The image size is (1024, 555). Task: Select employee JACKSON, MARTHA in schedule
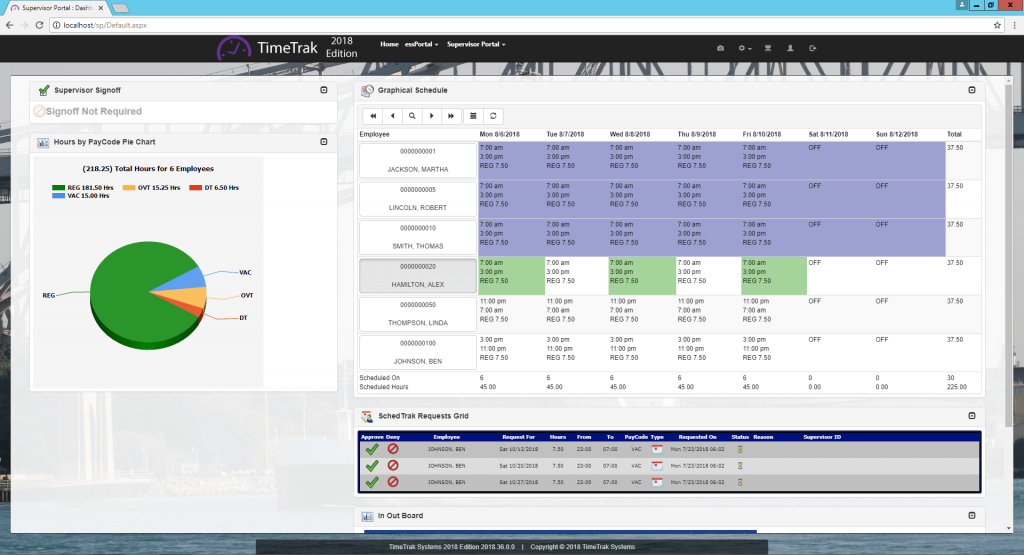(418, 161)
